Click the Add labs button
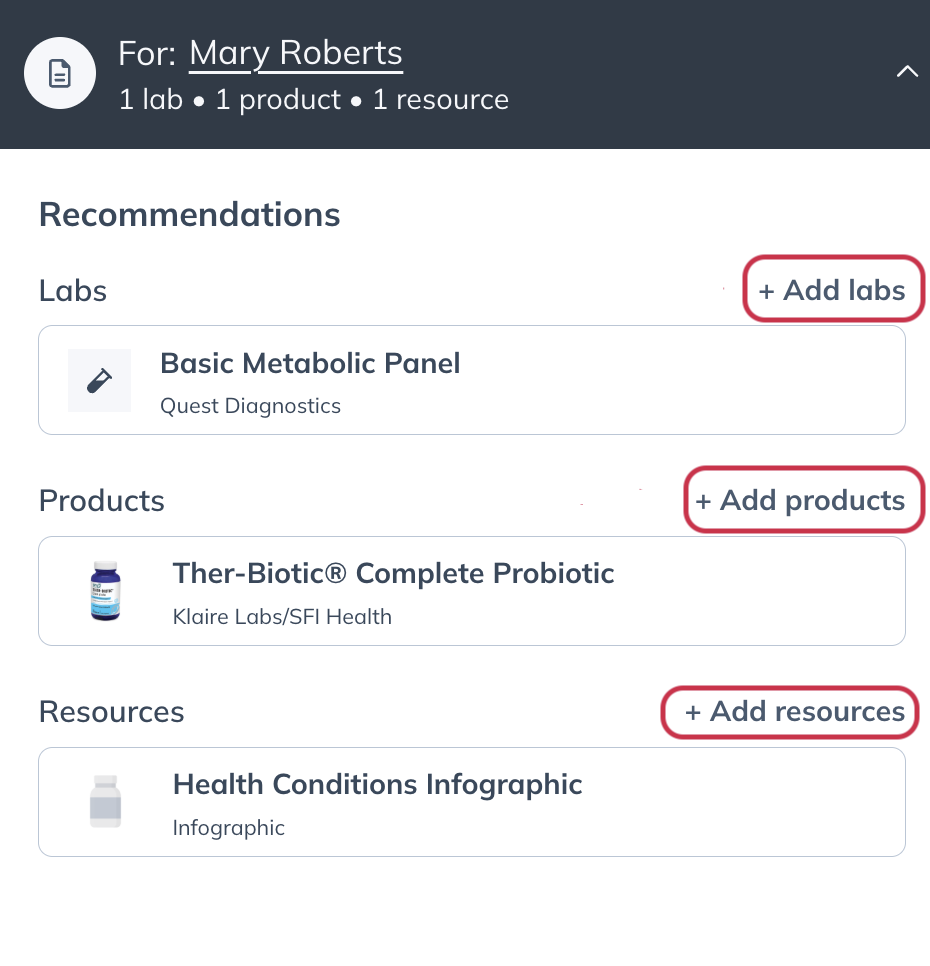This screenshot has height=966, width=930. (833, 289)
